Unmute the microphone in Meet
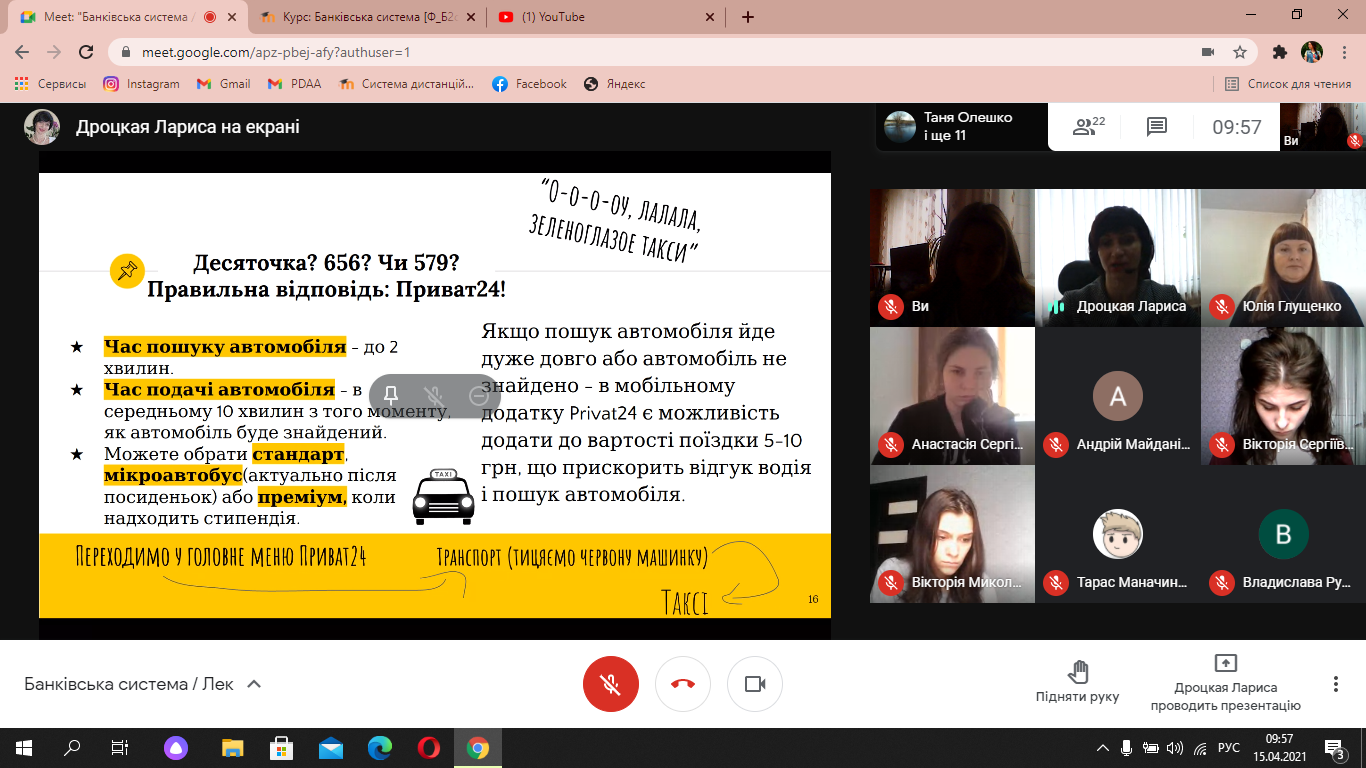This screenshot has width=1366, height=768. point(611,684)
